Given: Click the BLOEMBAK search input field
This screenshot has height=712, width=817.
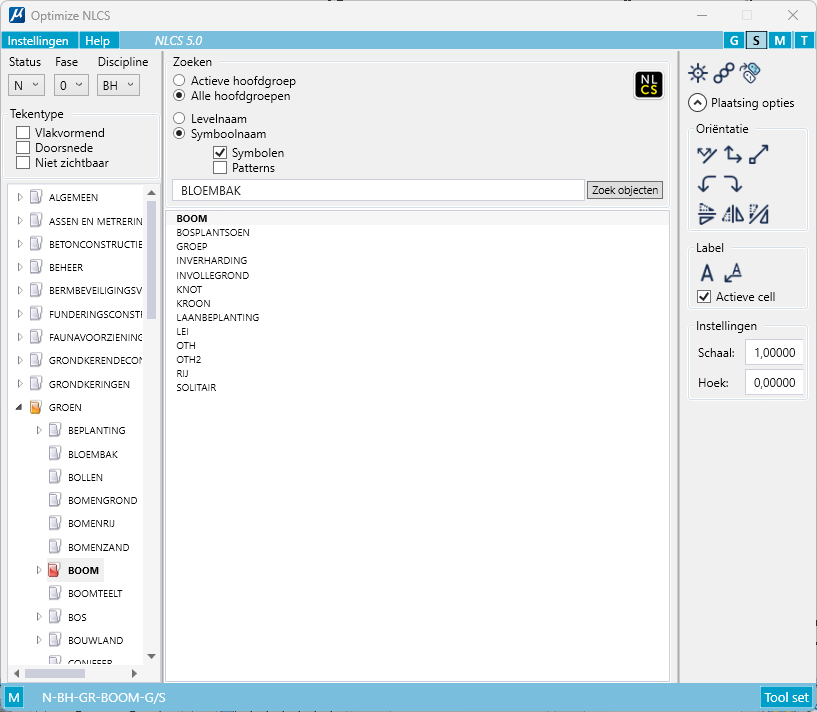Looking at the screenshot, I should 378,190.
